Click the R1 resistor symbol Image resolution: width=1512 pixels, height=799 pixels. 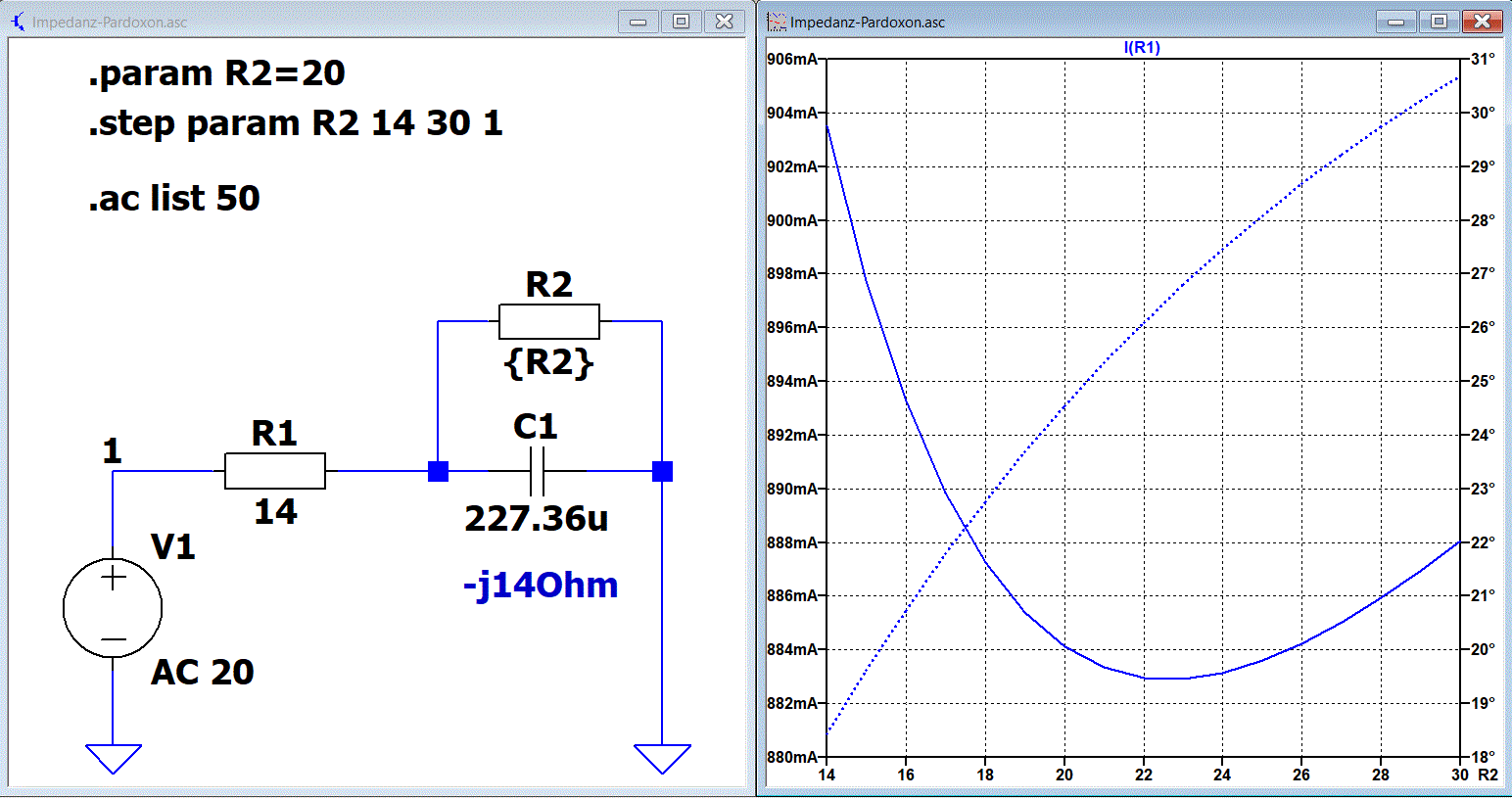coord(275,471)
